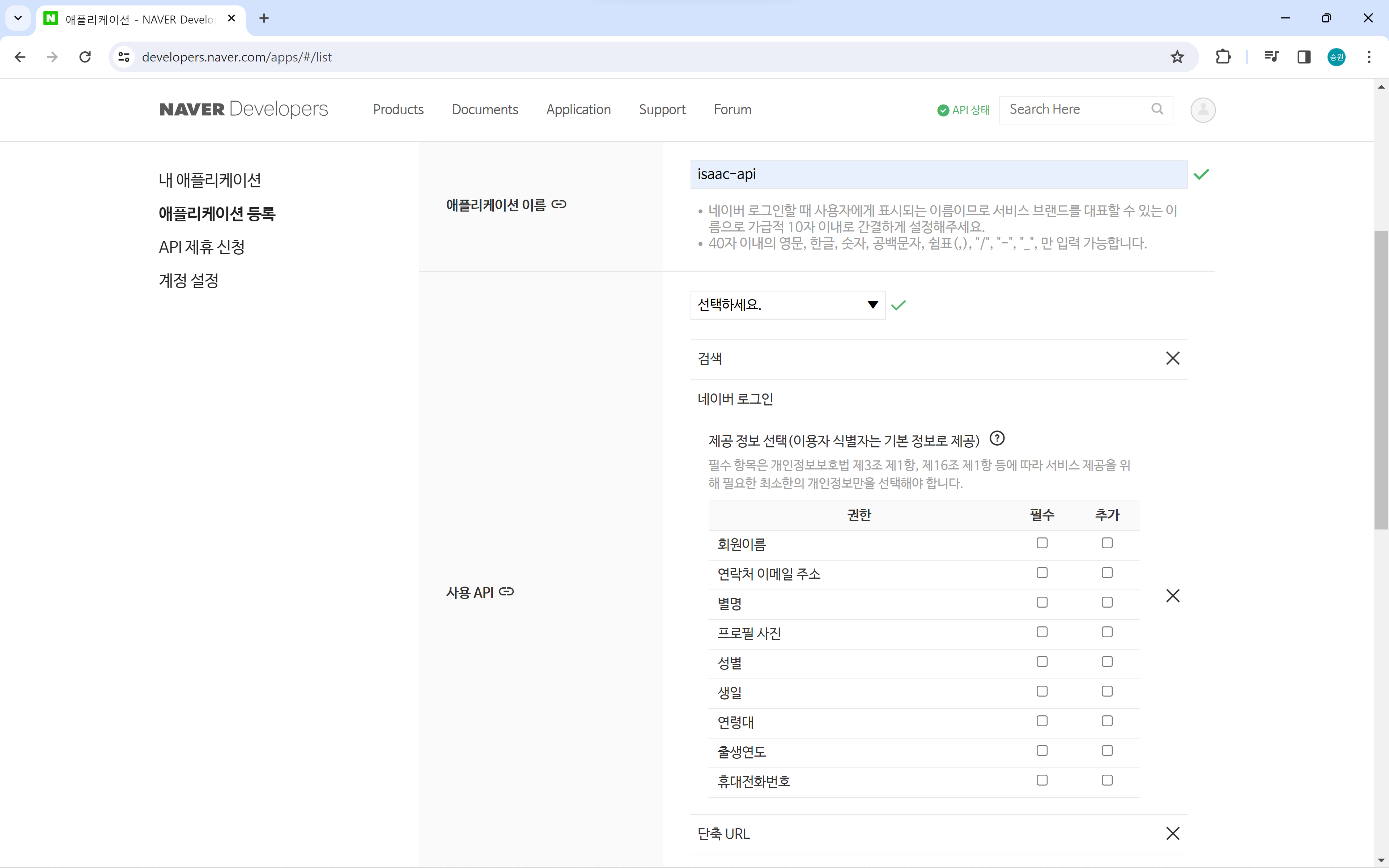Remove the 네이버 로그인 API with X
Screen dimensions: 1389x868
coord(1172,595)
